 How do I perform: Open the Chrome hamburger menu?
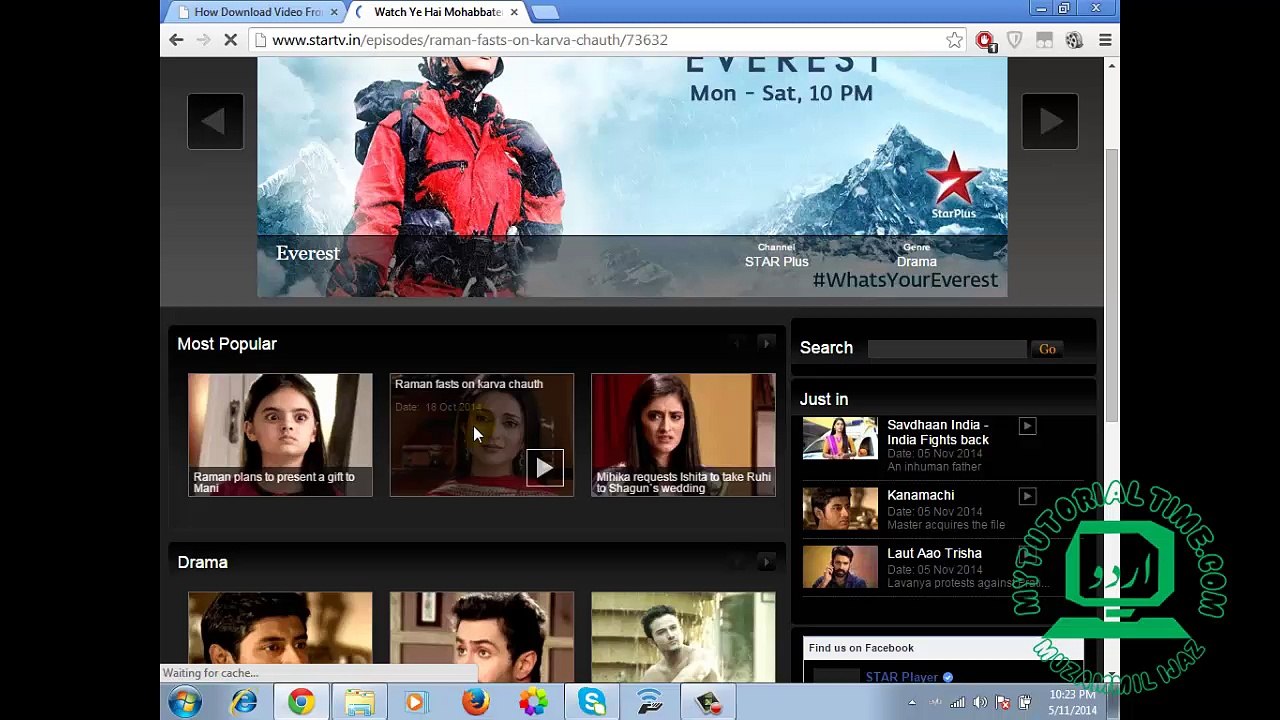pos(1105,40)
